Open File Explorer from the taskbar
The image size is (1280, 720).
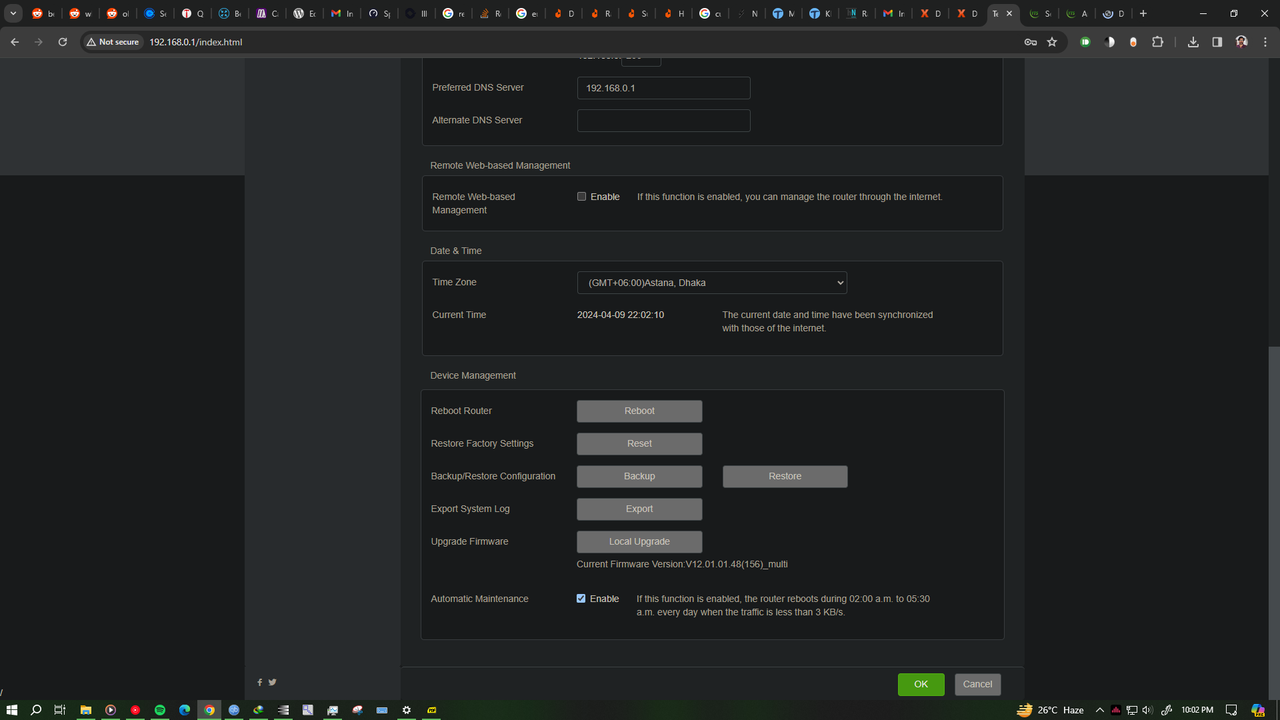[86, 710]
